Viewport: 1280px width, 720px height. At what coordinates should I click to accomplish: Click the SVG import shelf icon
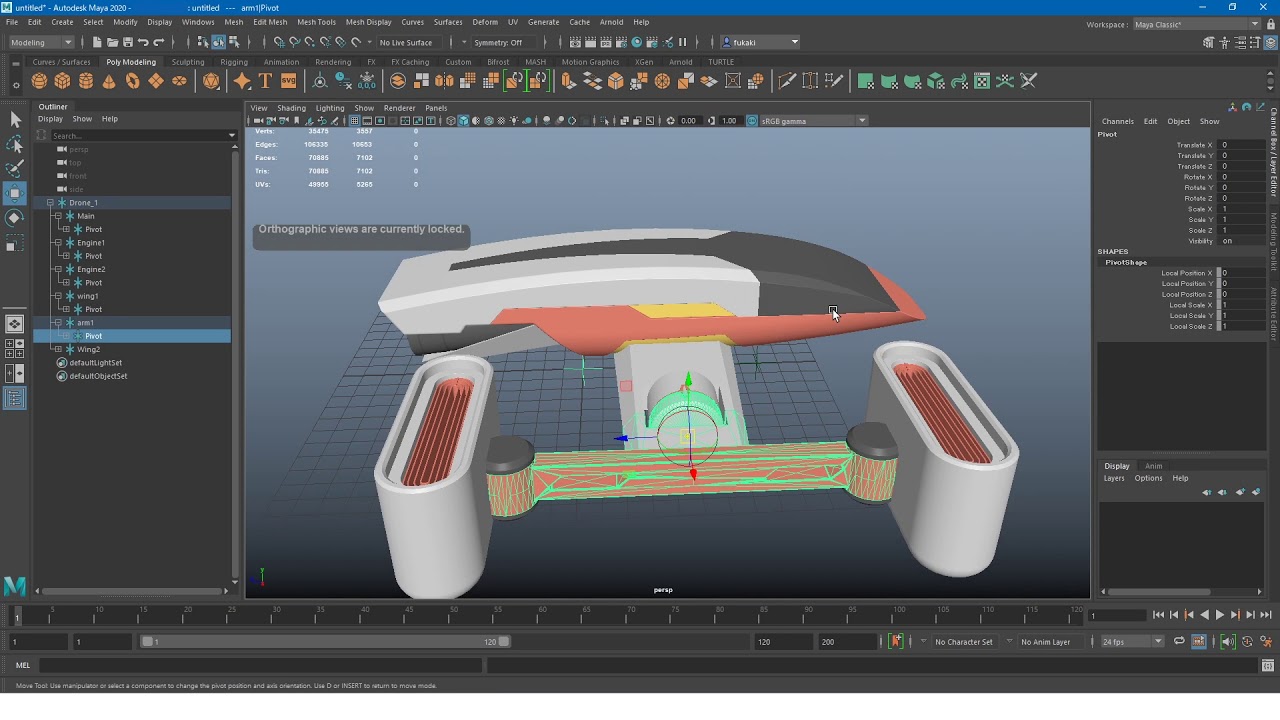coord(288,81)
